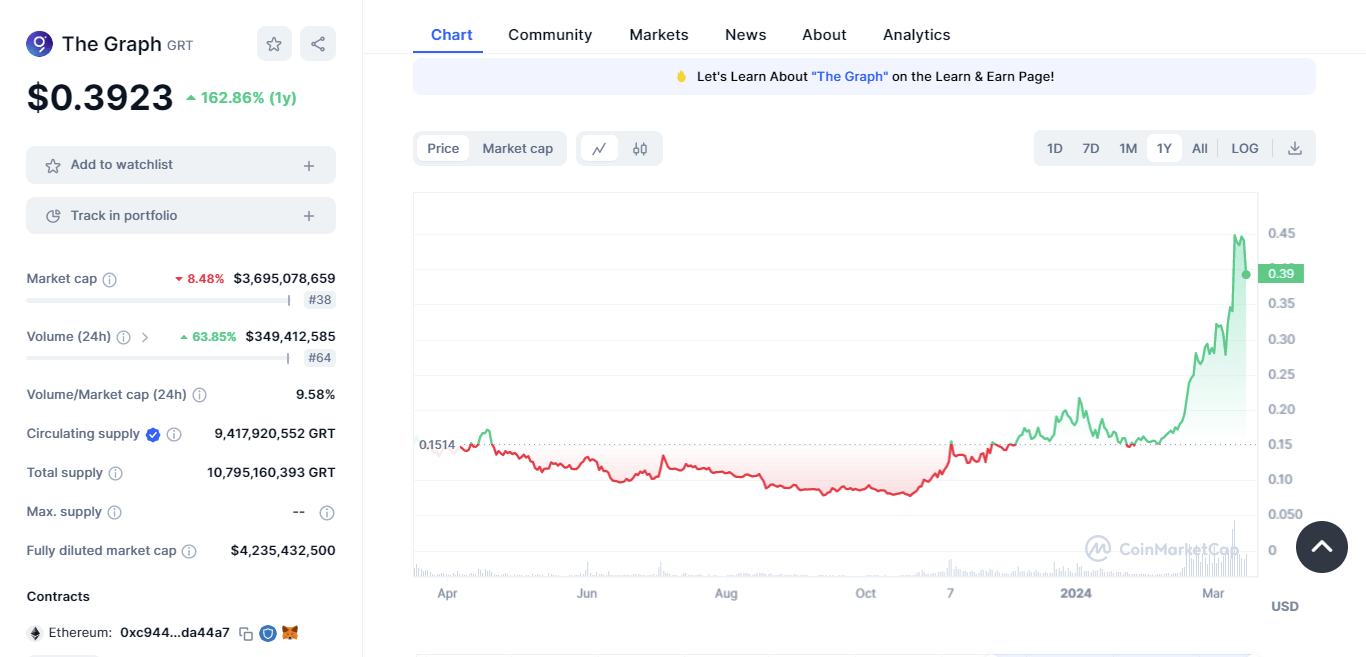Copy the Ethereum contract address
The height and width of the screenshot is (657, 1366).
[246, 633]
